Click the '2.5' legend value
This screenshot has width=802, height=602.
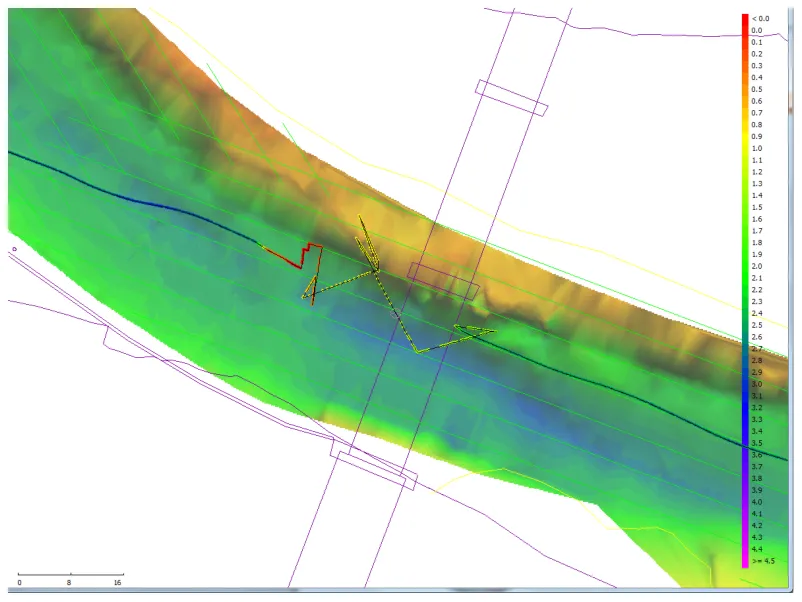[x=756, y=325]
